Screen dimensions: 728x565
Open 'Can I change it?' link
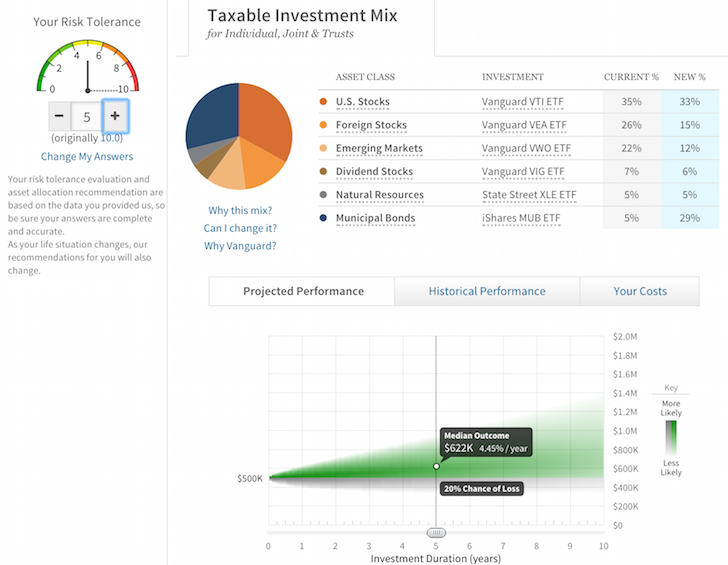point(240,228)
